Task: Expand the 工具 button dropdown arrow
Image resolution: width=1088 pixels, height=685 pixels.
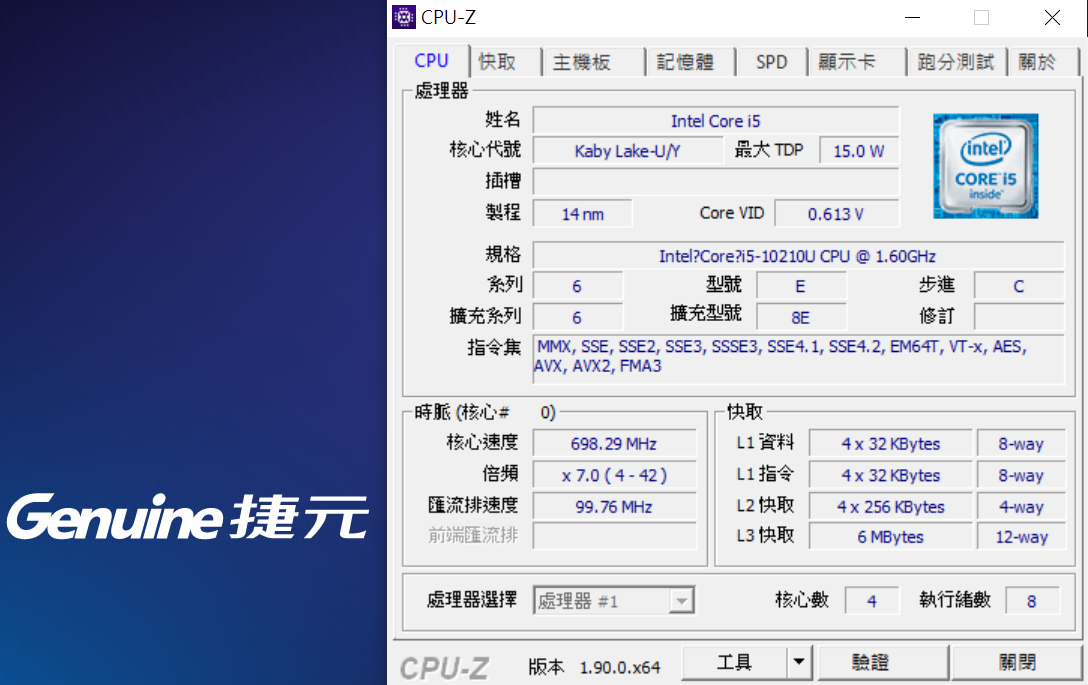Action: [799, 662]
